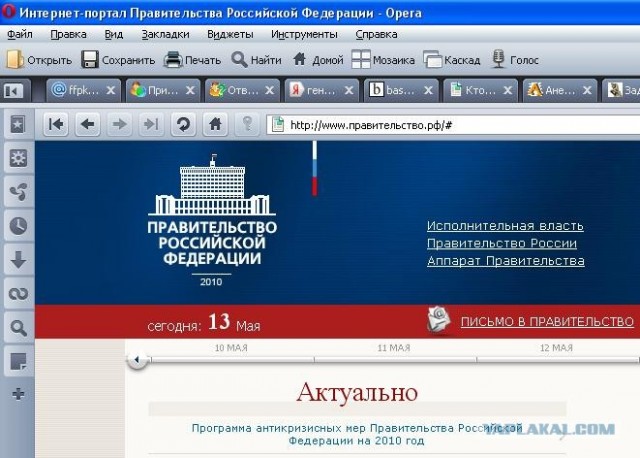Click the Каскад cascade windows icon
The width and height of the screenshot is (640, 458).
pos(433,60)
